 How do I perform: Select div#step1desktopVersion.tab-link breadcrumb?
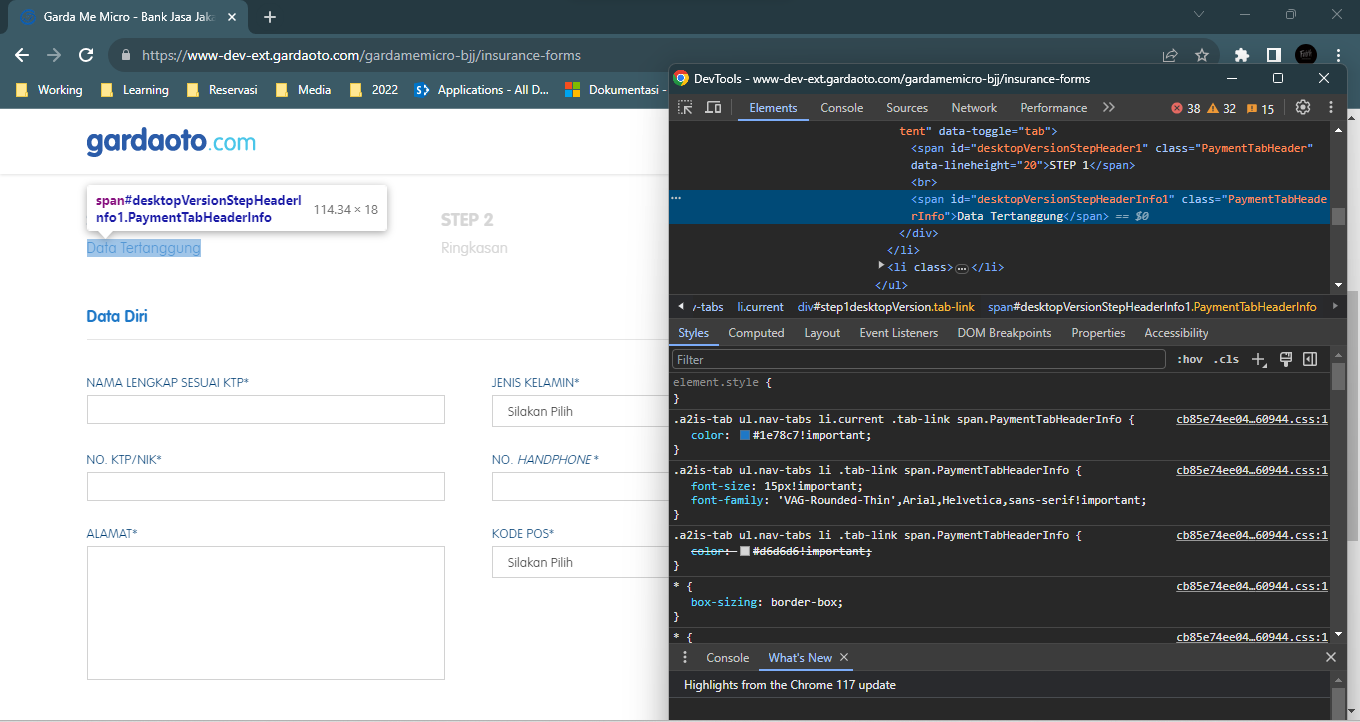[886, 307]
